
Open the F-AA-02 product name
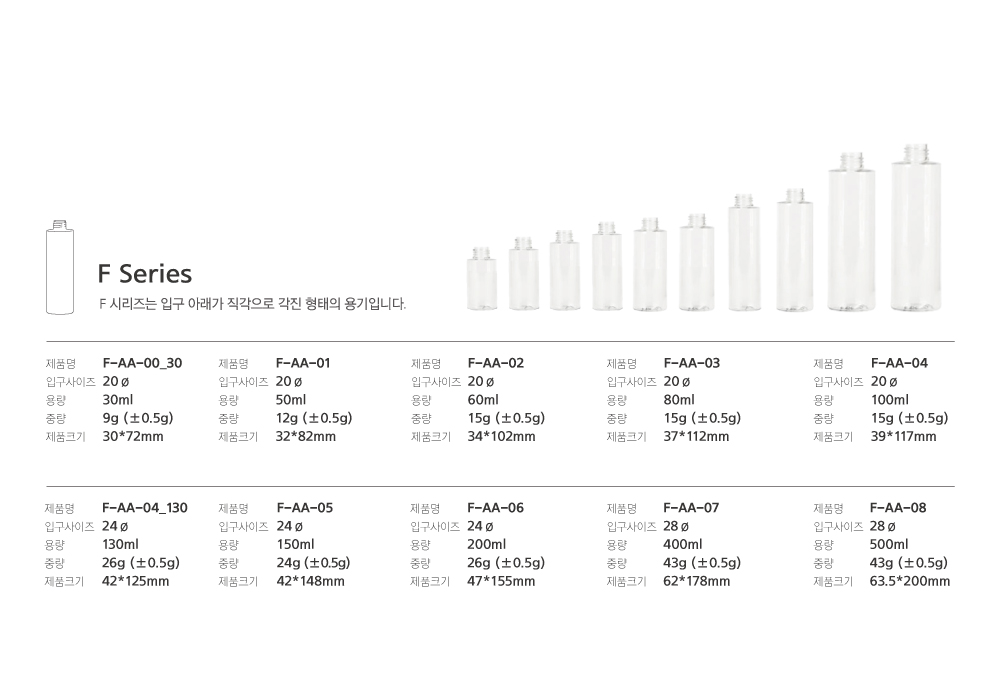[x=496, y=363]
